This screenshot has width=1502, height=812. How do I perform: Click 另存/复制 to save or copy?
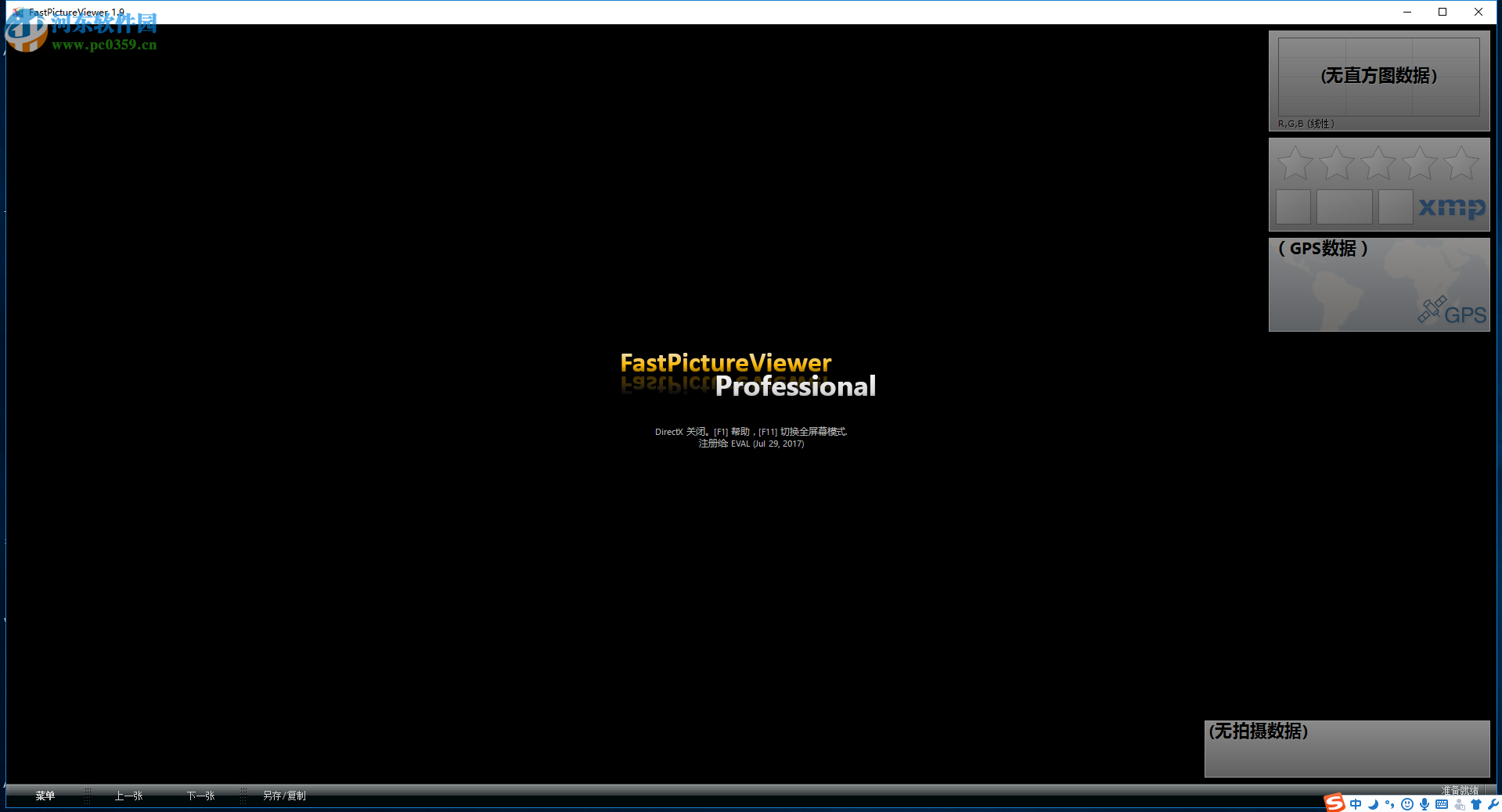coord(283,796)
